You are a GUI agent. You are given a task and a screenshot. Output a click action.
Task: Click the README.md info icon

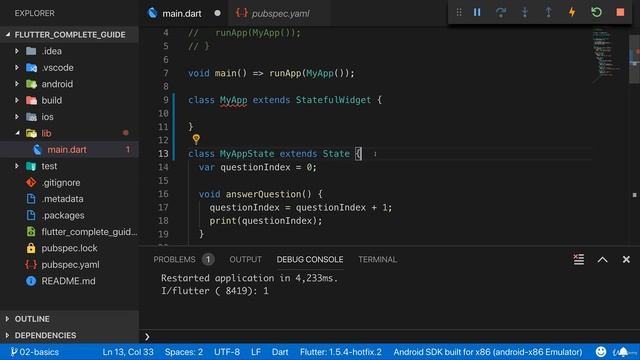[x=31, y=281]
